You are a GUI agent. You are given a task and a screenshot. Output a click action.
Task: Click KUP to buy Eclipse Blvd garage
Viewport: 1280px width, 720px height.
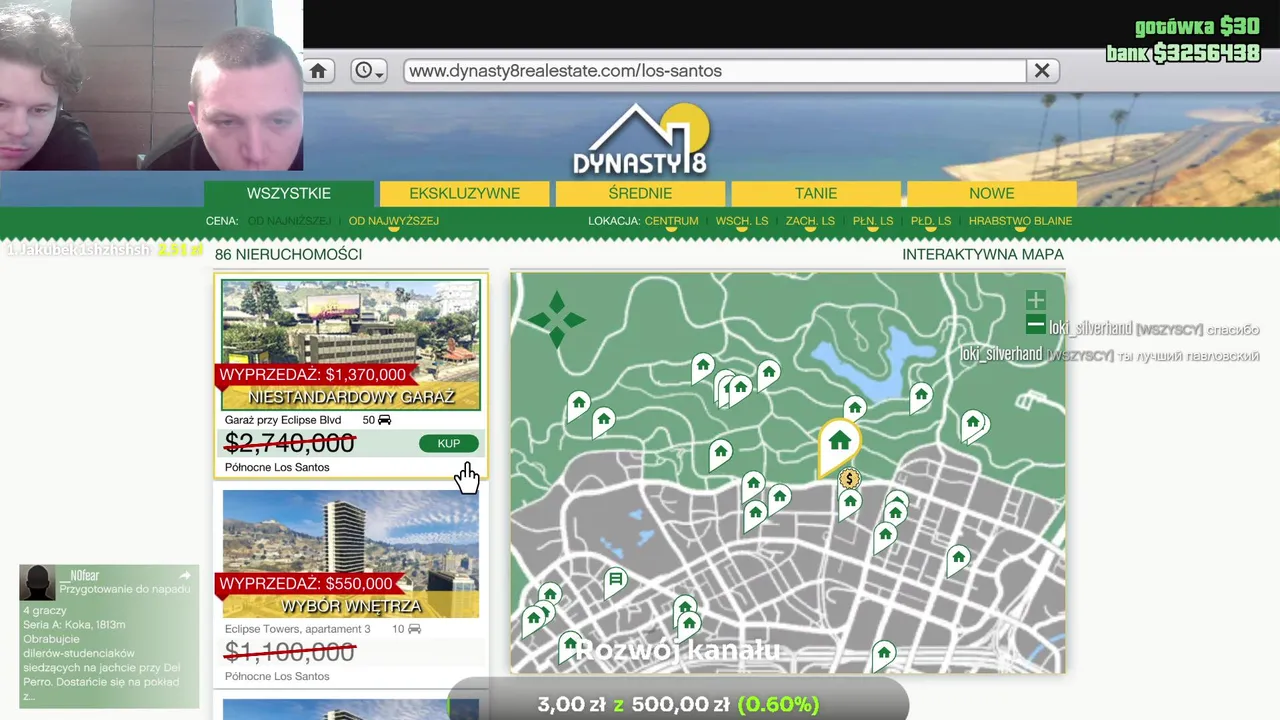pyautogui.click(x=448, y=443)
